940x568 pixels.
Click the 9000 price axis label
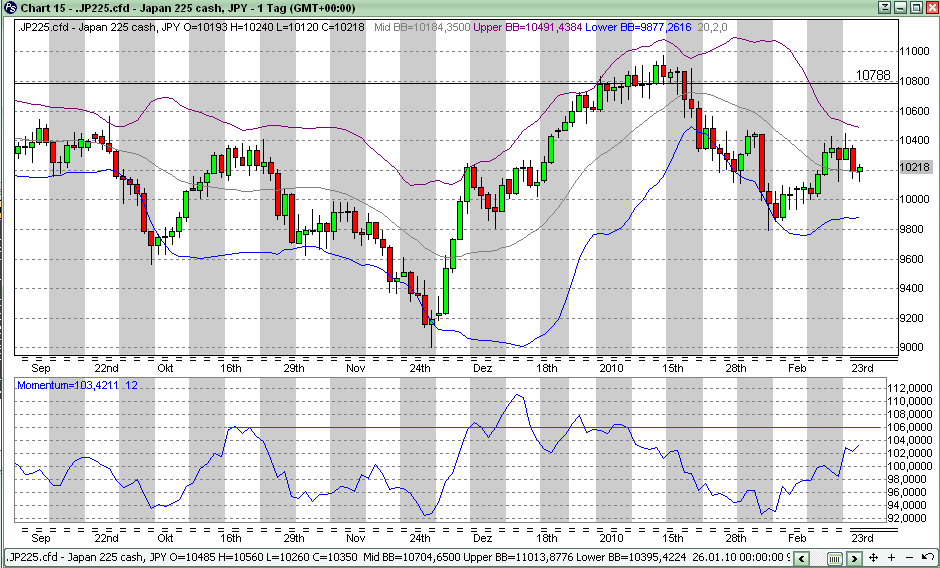click(914, 347)
